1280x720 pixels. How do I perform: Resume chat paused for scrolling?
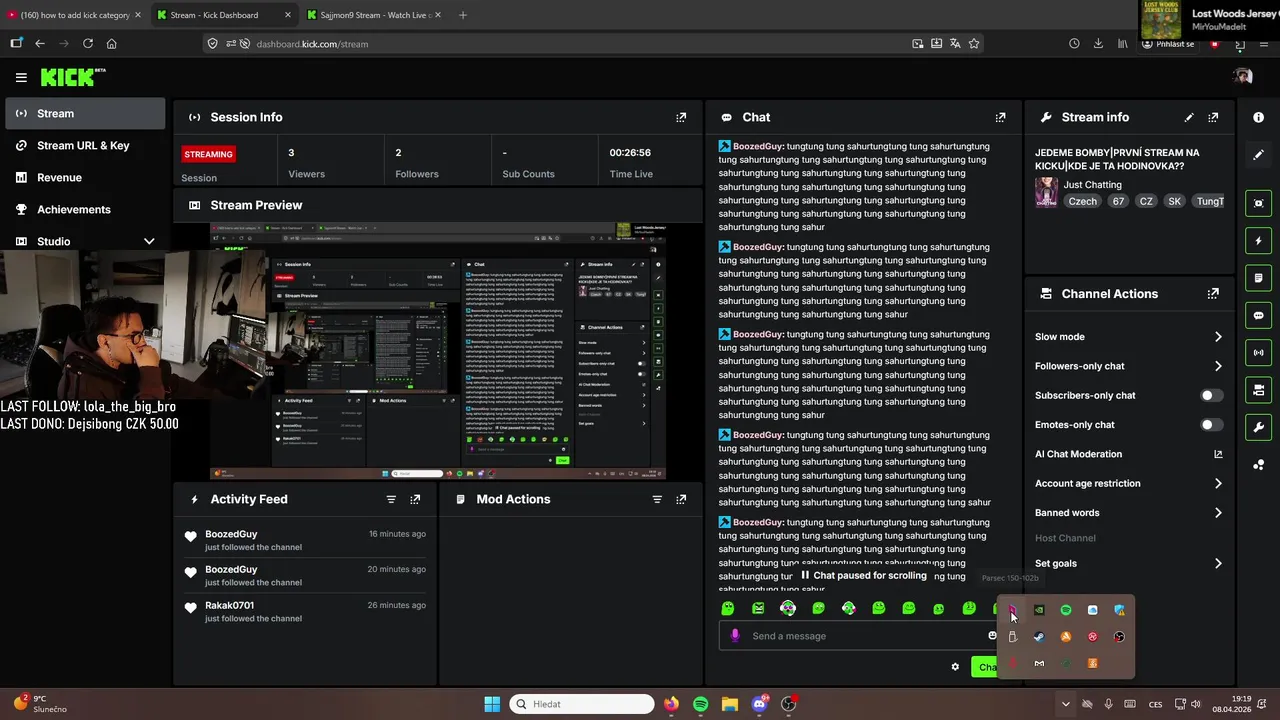pyautogui.click(x=863, y=576)
